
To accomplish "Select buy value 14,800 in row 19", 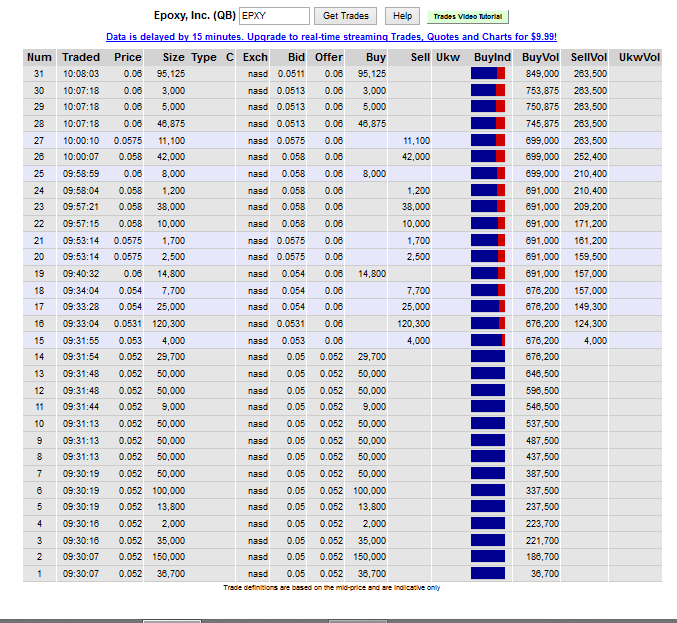I will [x=372, y=274].
